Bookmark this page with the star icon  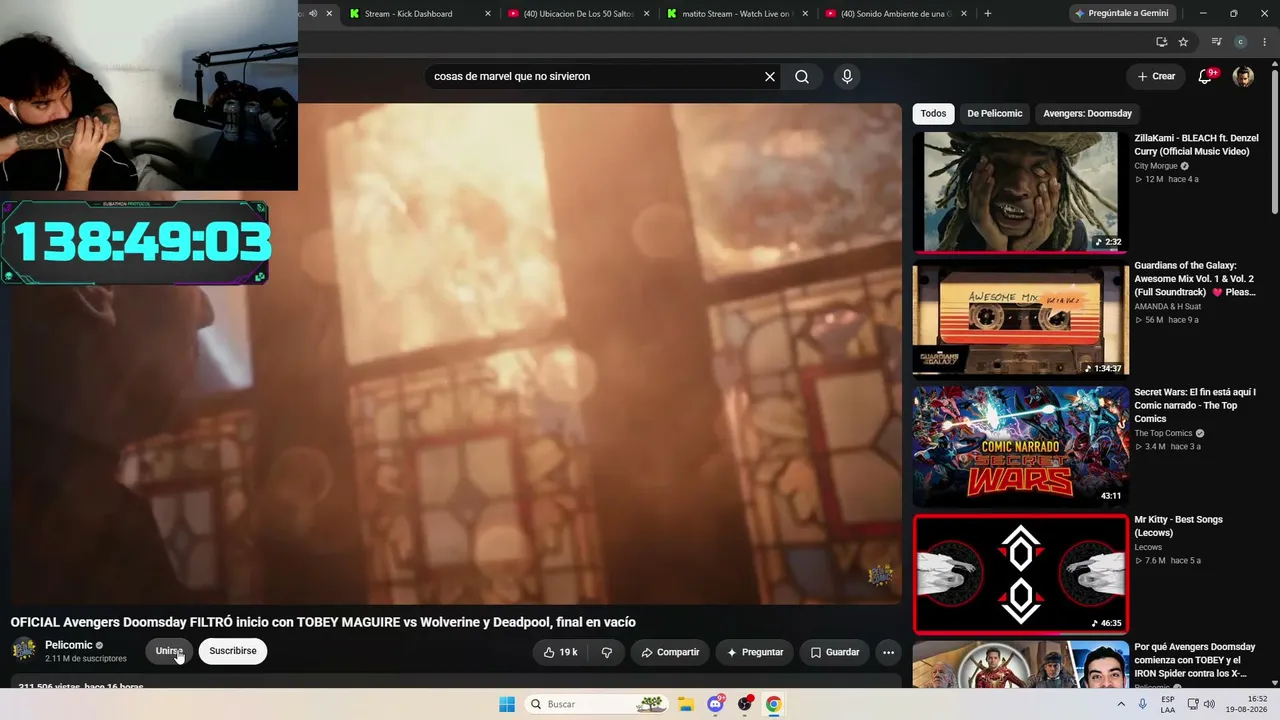(x=1183, y=42)
